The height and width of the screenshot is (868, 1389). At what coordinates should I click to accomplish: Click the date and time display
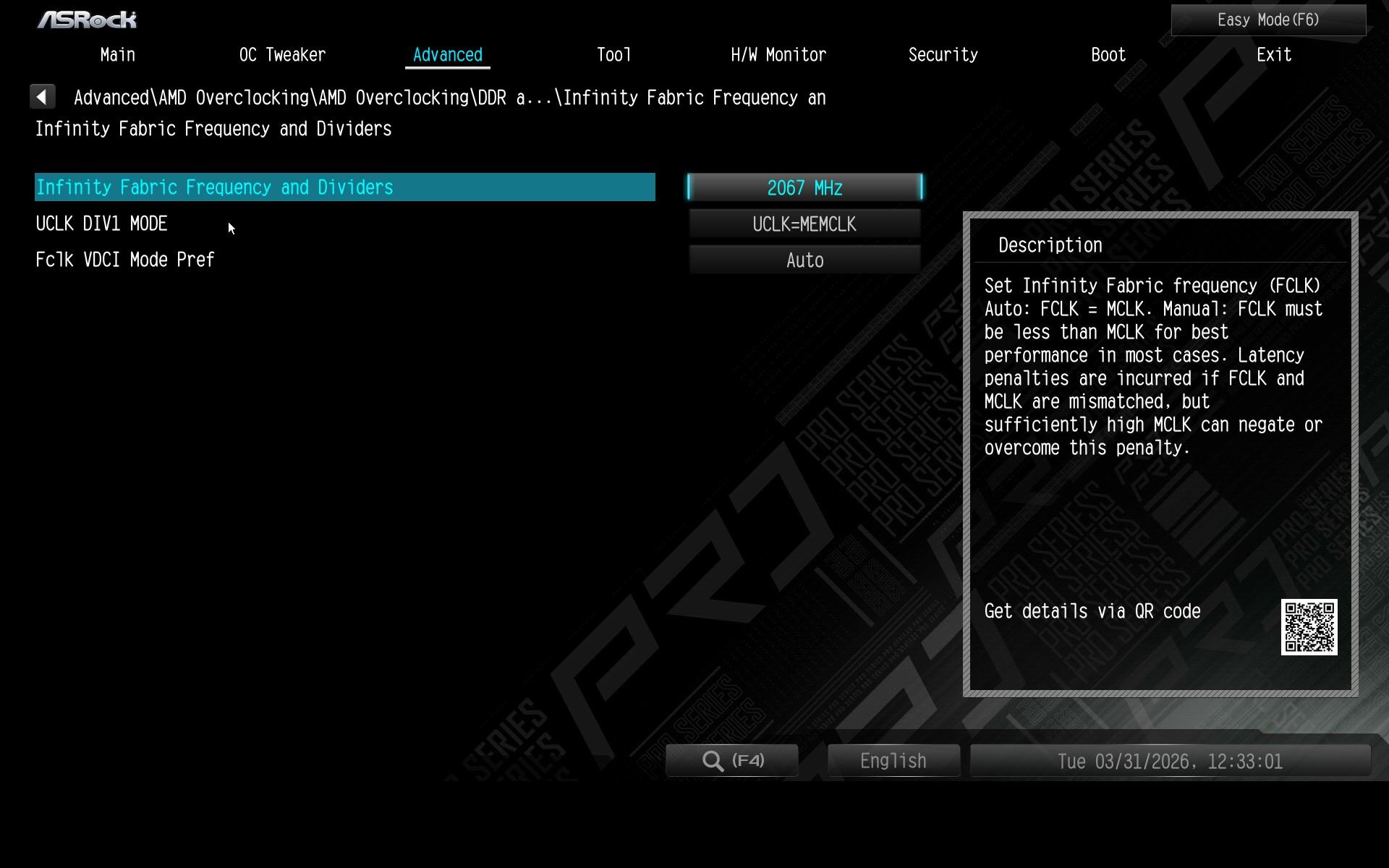1170,761
